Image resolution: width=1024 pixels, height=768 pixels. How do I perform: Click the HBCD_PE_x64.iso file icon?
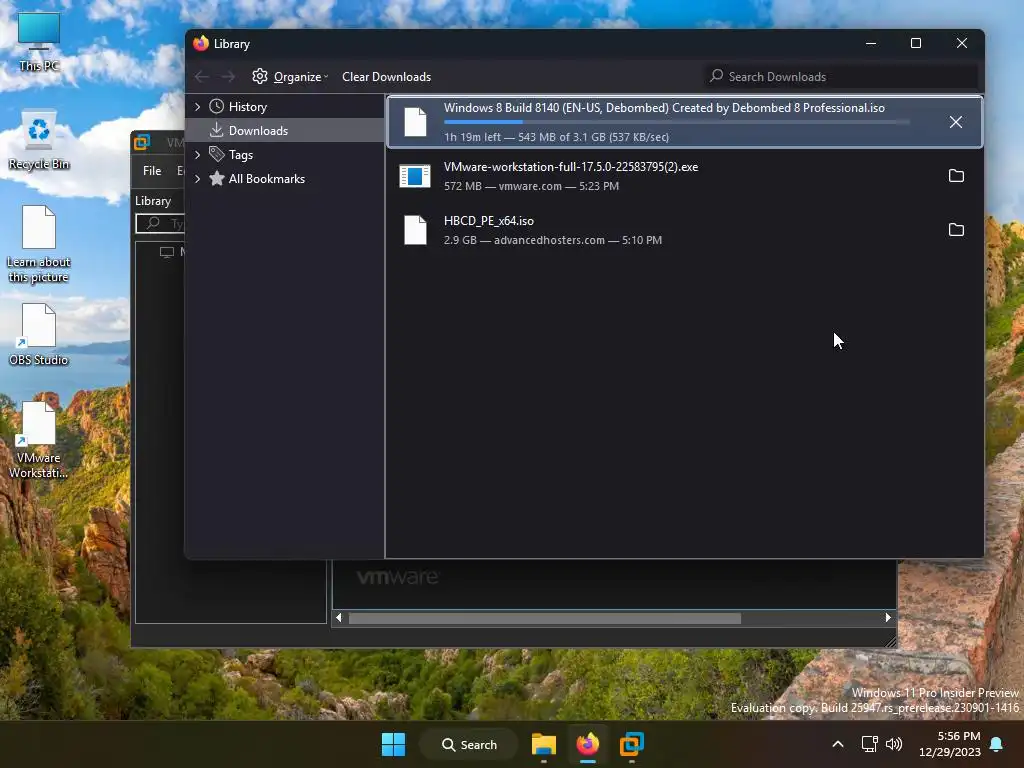415,230
